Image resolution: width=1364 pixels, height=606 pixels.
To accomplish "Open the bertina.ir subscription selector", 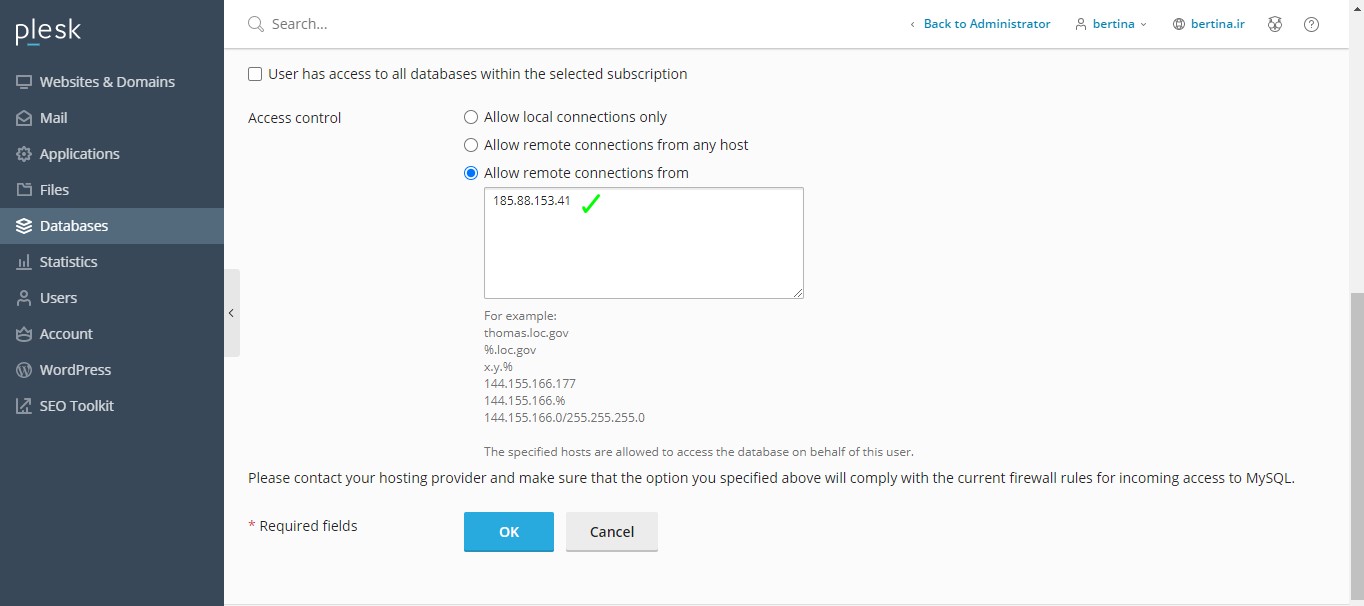I will pos(1208,24).
